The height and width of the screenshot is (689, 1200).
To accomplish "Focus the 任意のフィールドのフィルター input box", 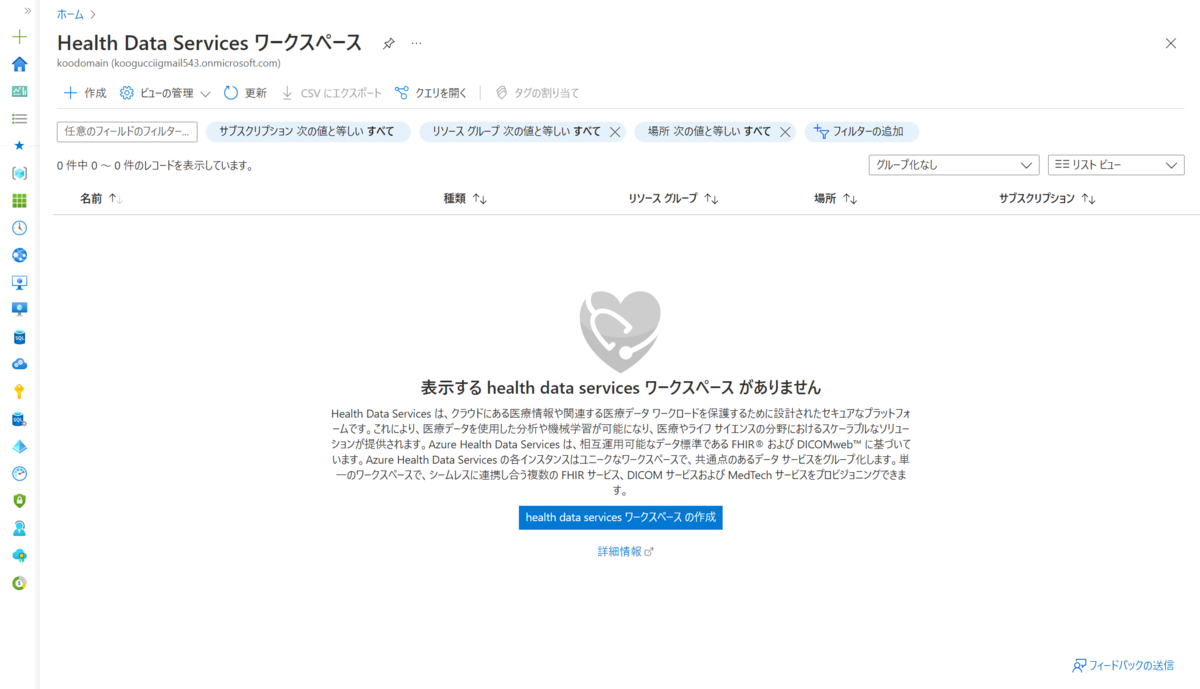I will click(127, 131).
